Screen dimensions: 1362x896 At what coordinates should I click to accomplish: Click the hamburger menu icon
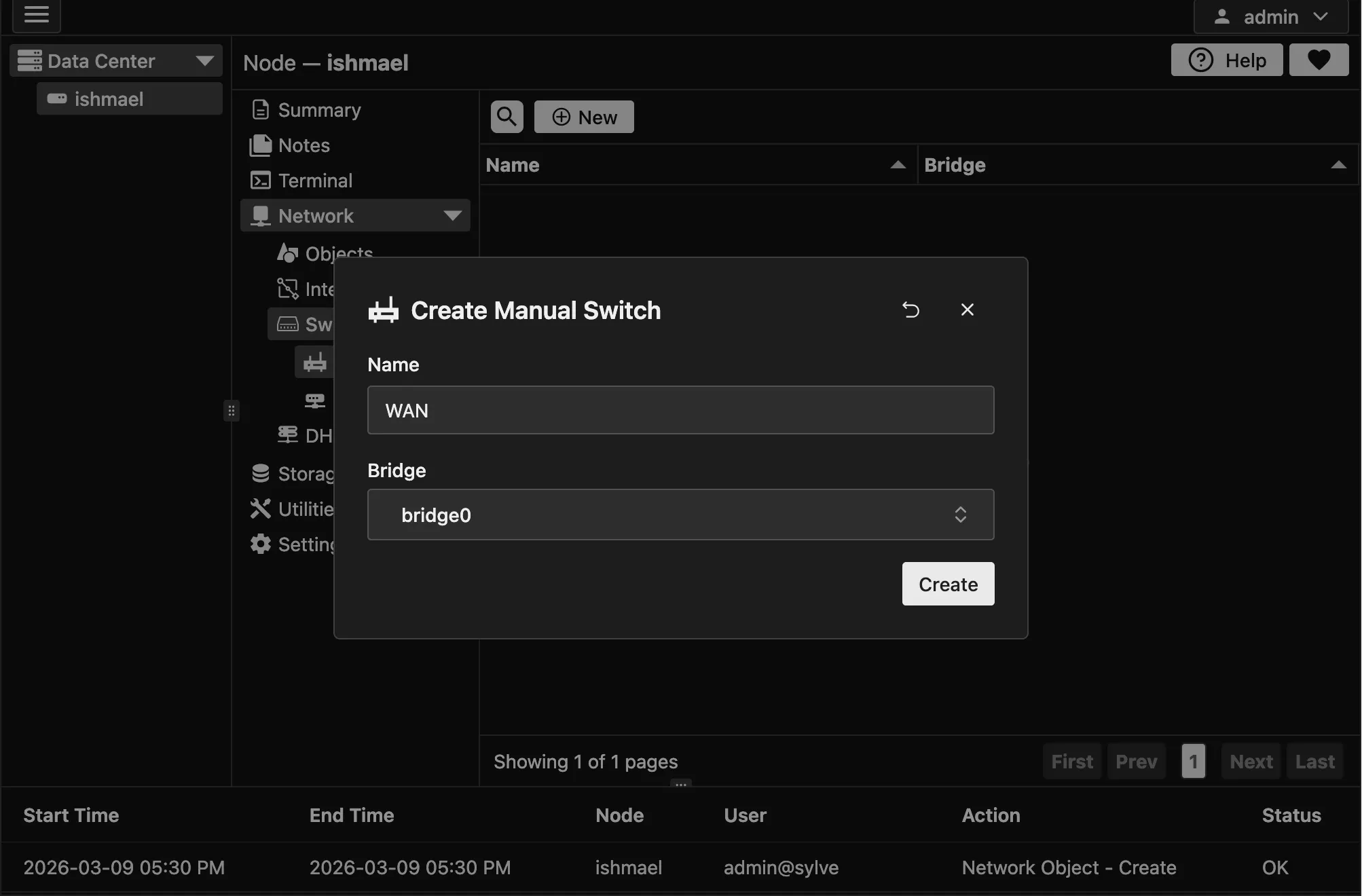(37, 15)
